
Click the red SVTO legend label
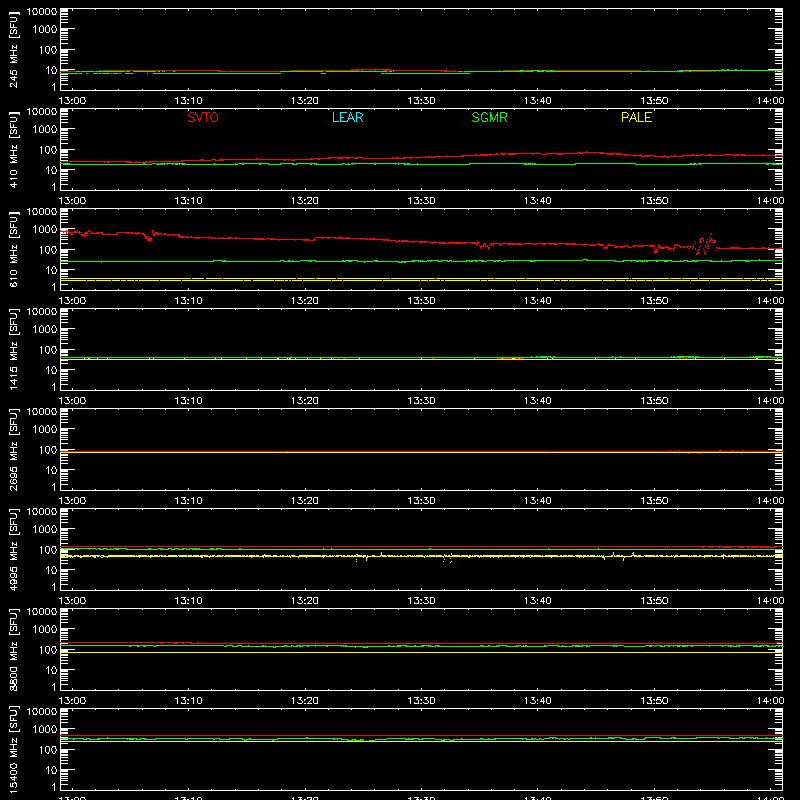(x=203, y=117)
